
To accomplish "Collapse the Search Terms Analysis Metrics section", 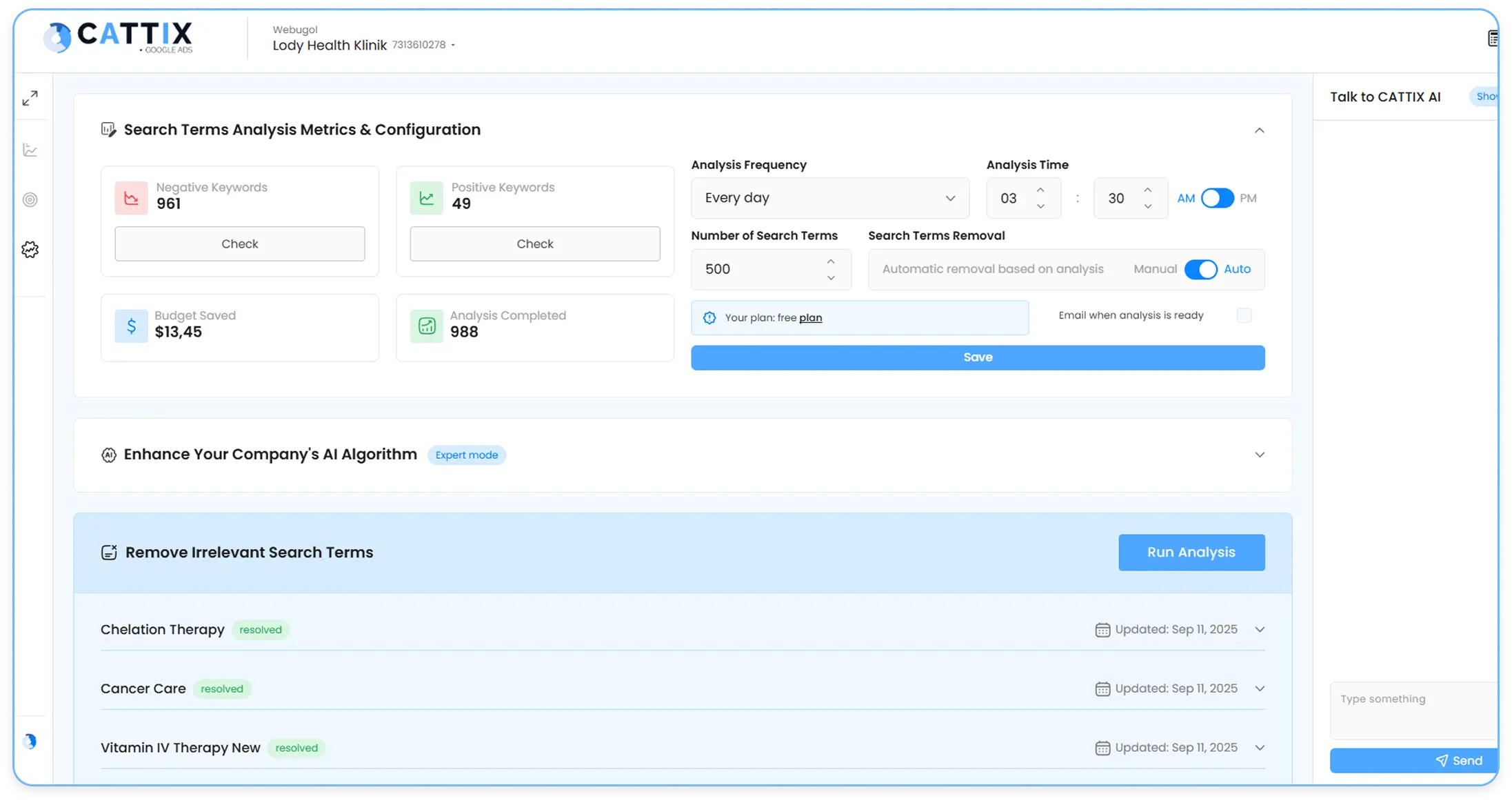I will (1260, 130).
